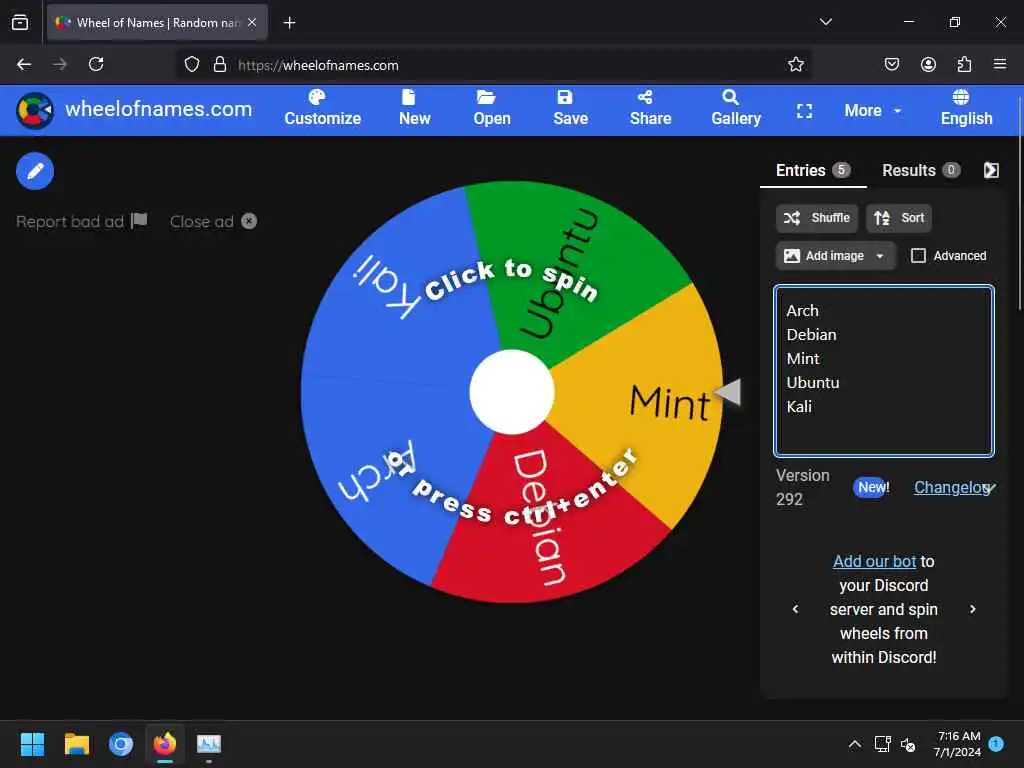Open Firefox View recent browsing
1024x768 pixels.
coord(20,23)
